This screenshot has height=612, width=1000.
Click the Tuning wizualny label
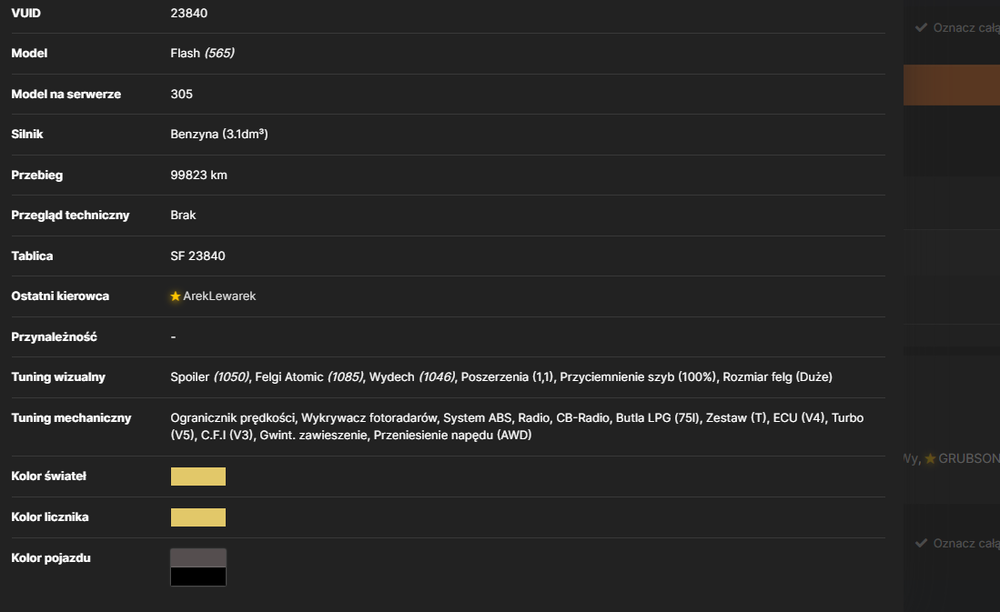(58, 377)
